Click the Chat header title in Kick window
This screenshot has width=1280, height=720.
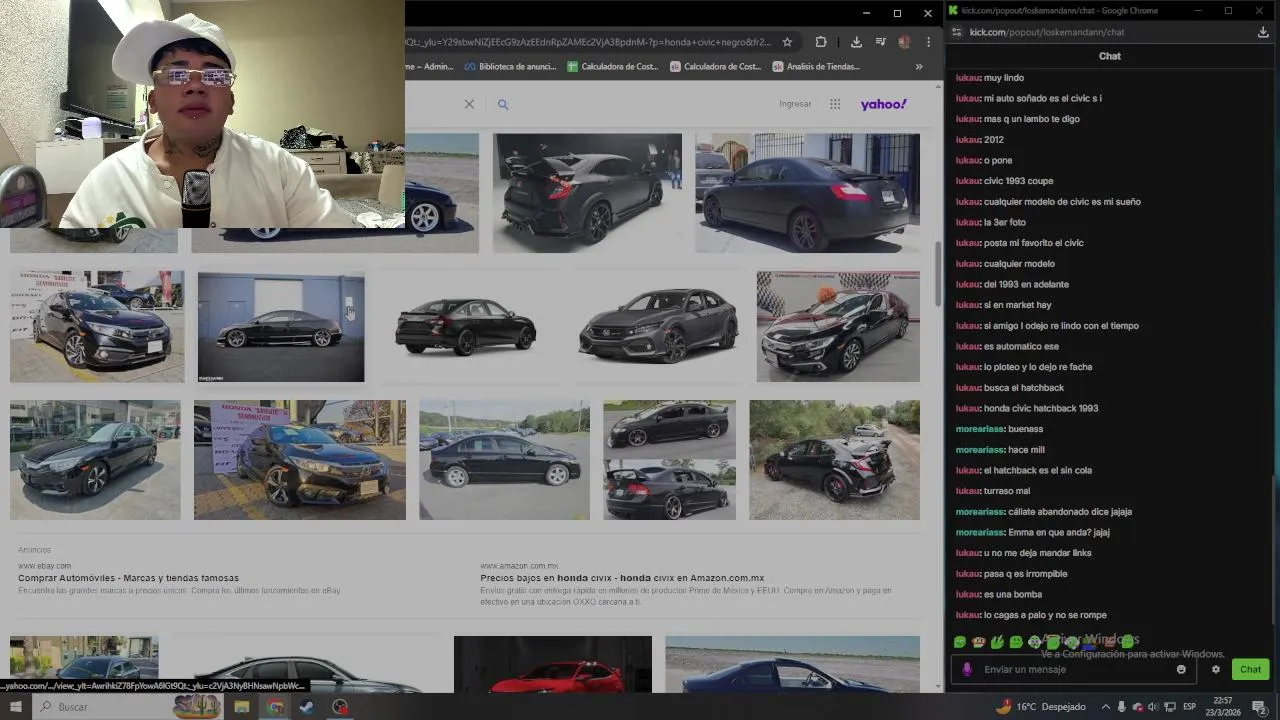(x=1110, y=56)
